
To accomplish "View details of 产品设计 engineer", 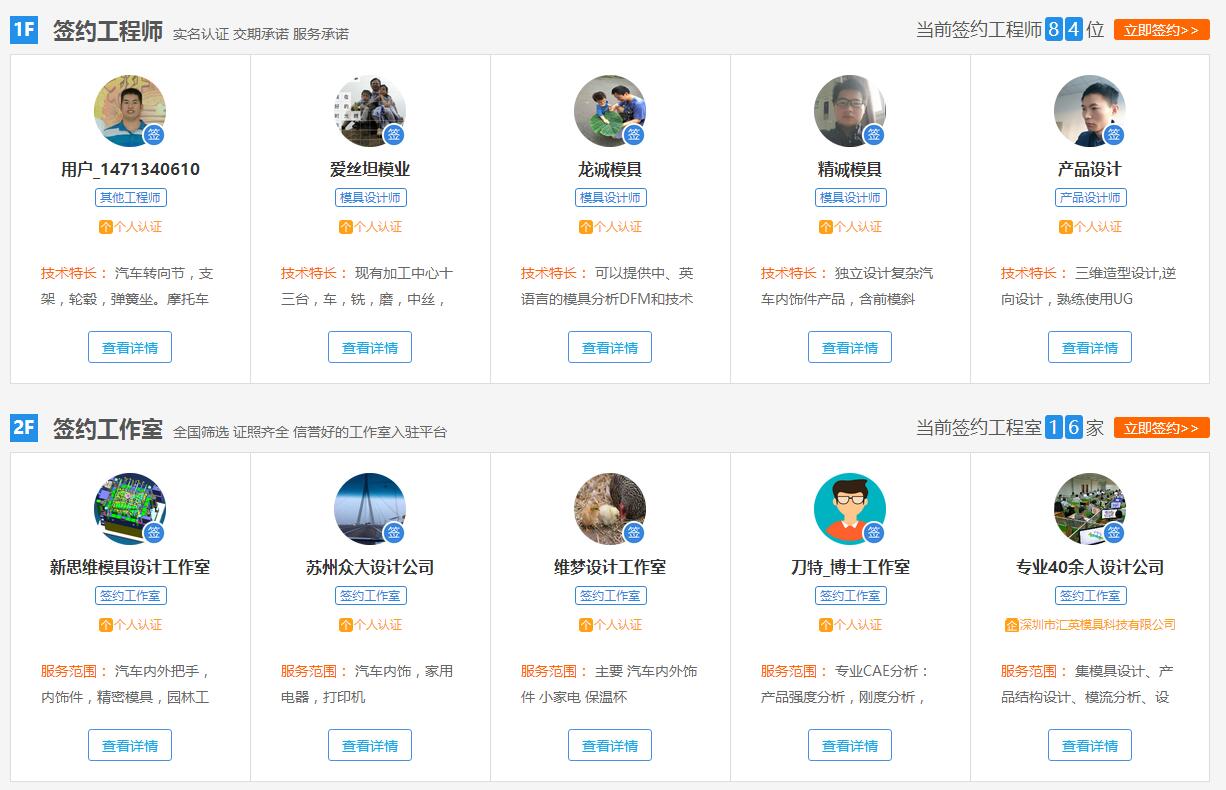I will 1090,347.
